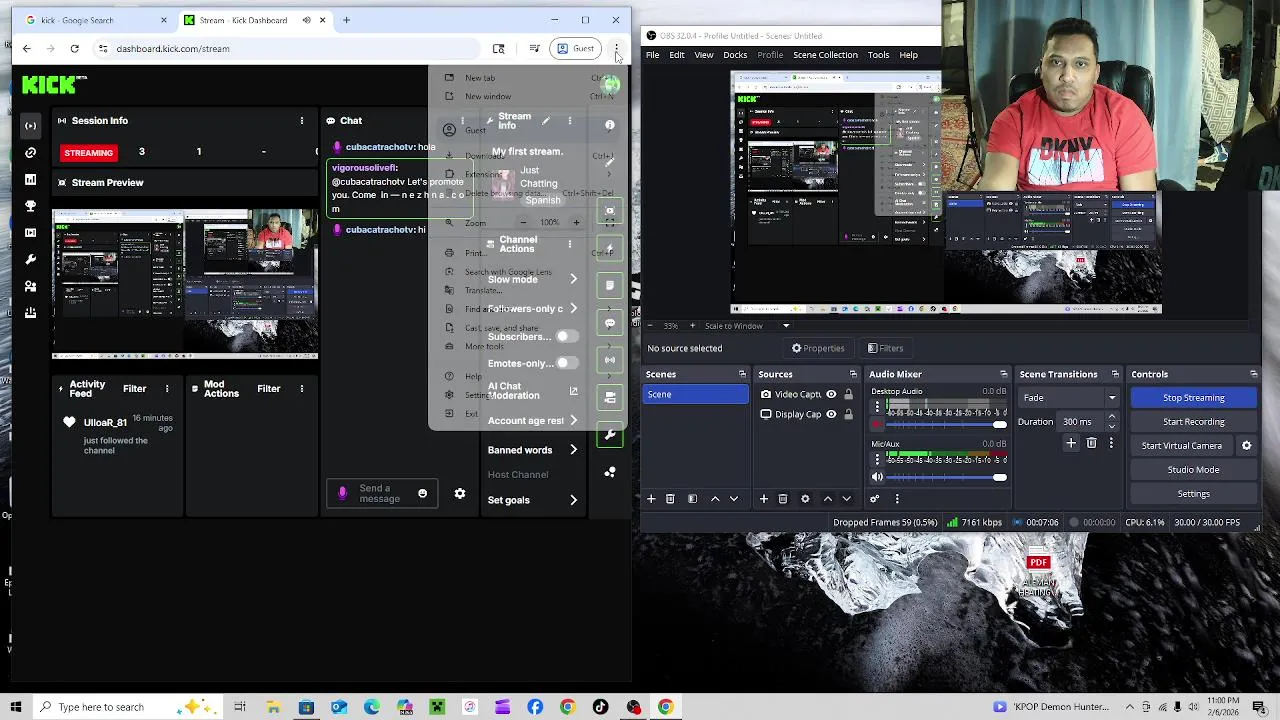
Task: Move scene up in OBS Scenes dock
Action: click(715, 499)
